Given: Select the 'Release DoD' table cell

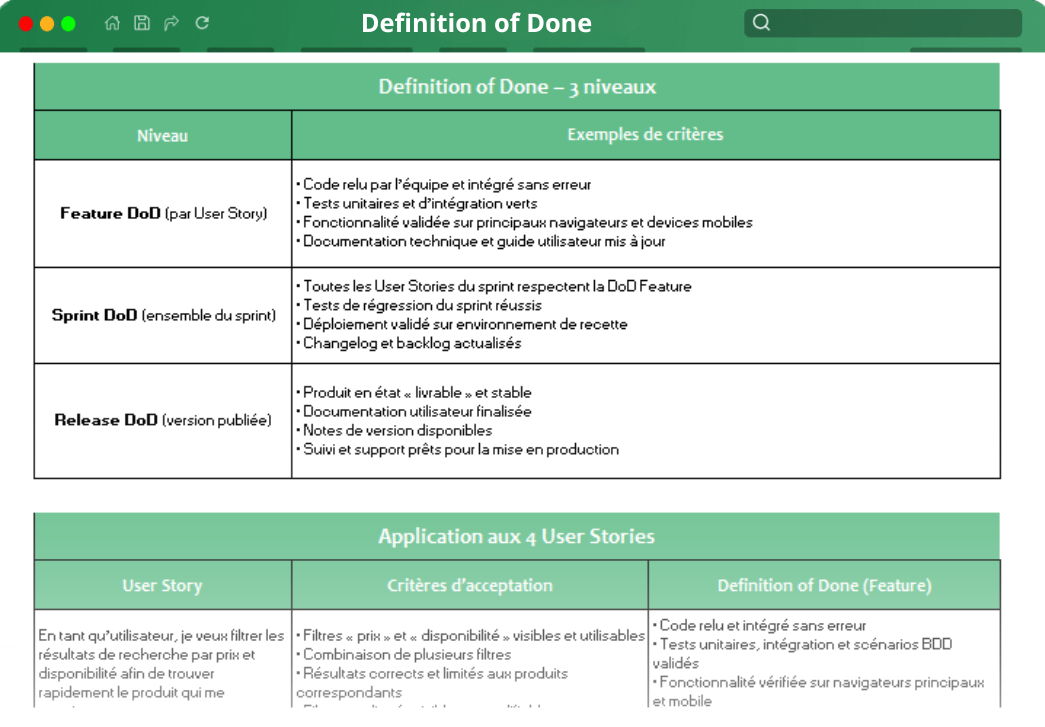Looking at the screenshot, I should 162,420.
